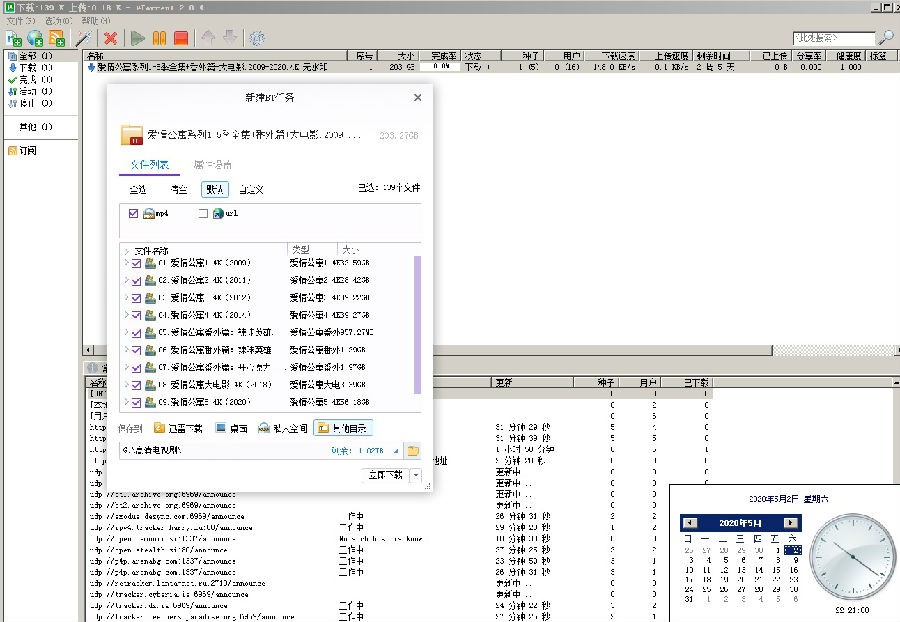The image size is (900, 622).
Task: Click the Move Up Queue arrow icon
Action: pyautogui.click(x=208, y=38)
